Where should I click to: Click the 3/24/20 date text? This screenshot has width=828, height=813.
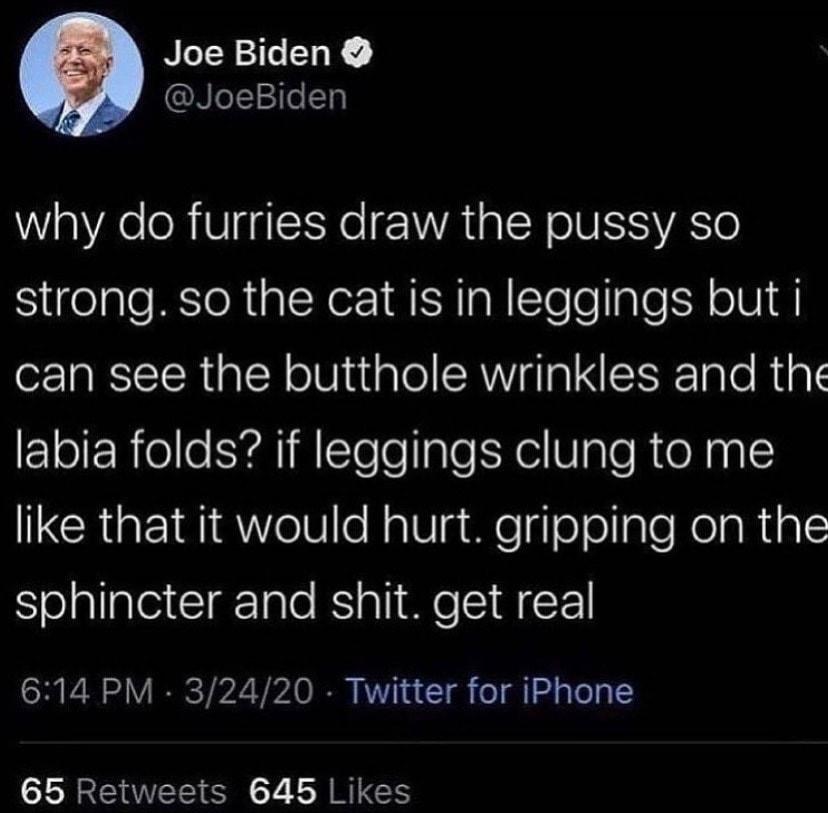click(249, 691)
